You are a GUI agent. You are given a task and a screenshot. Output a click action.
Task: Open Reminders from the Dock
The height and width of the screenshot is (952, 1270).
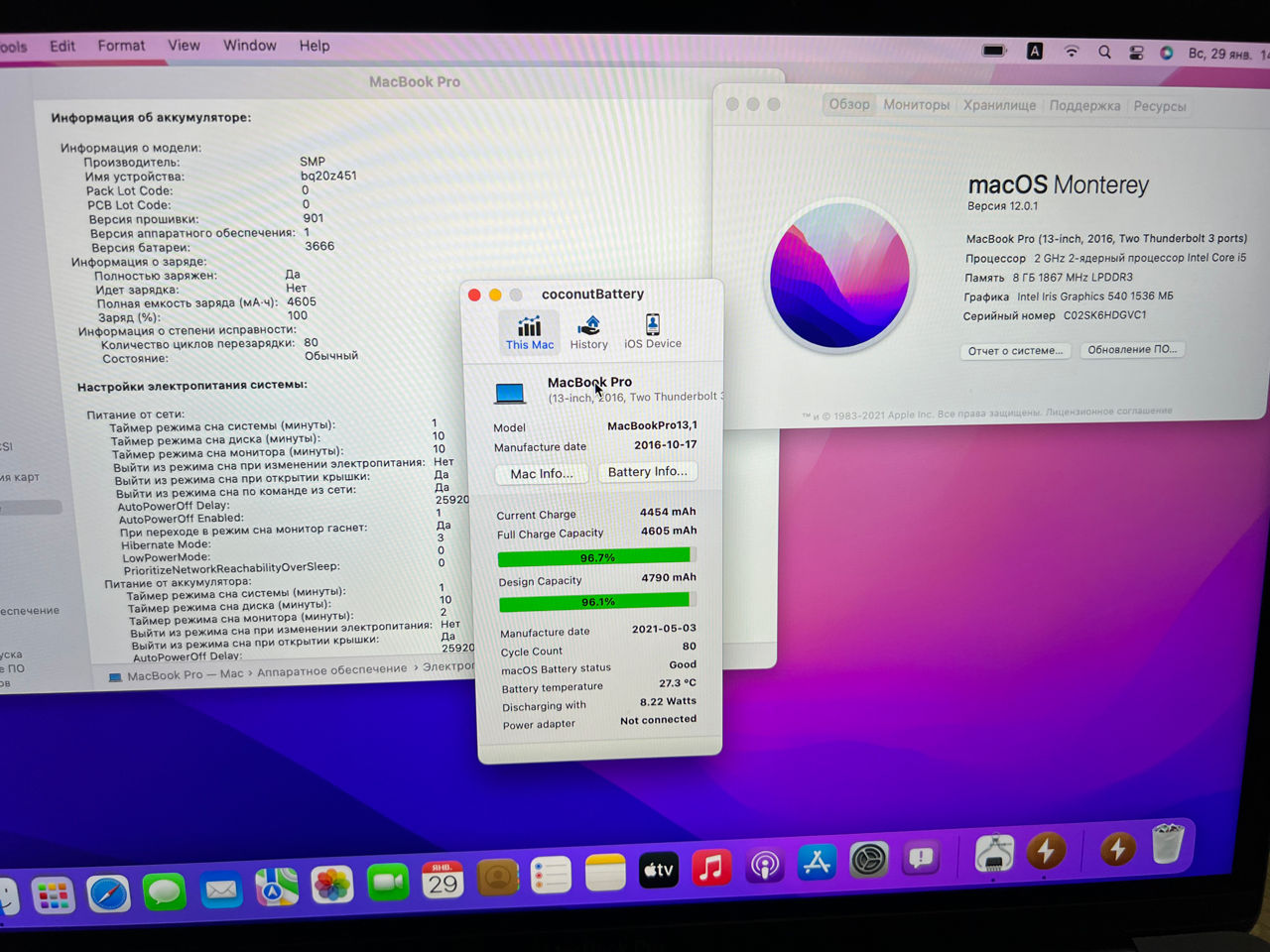[x=551, y=876]
